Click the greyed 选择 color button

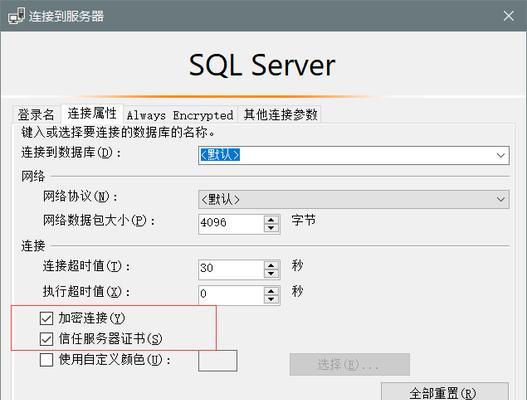coord(350,364)
